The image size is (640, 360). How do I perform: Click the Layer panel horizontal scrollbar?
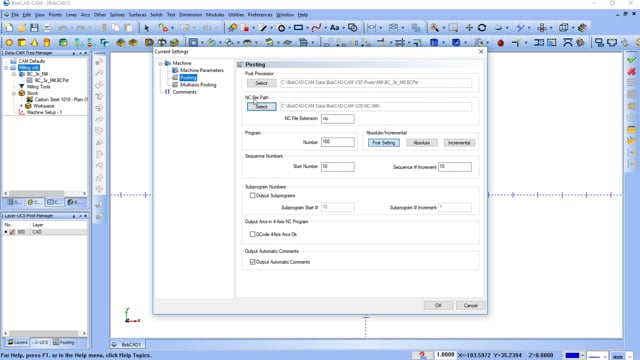coord(45,333)
